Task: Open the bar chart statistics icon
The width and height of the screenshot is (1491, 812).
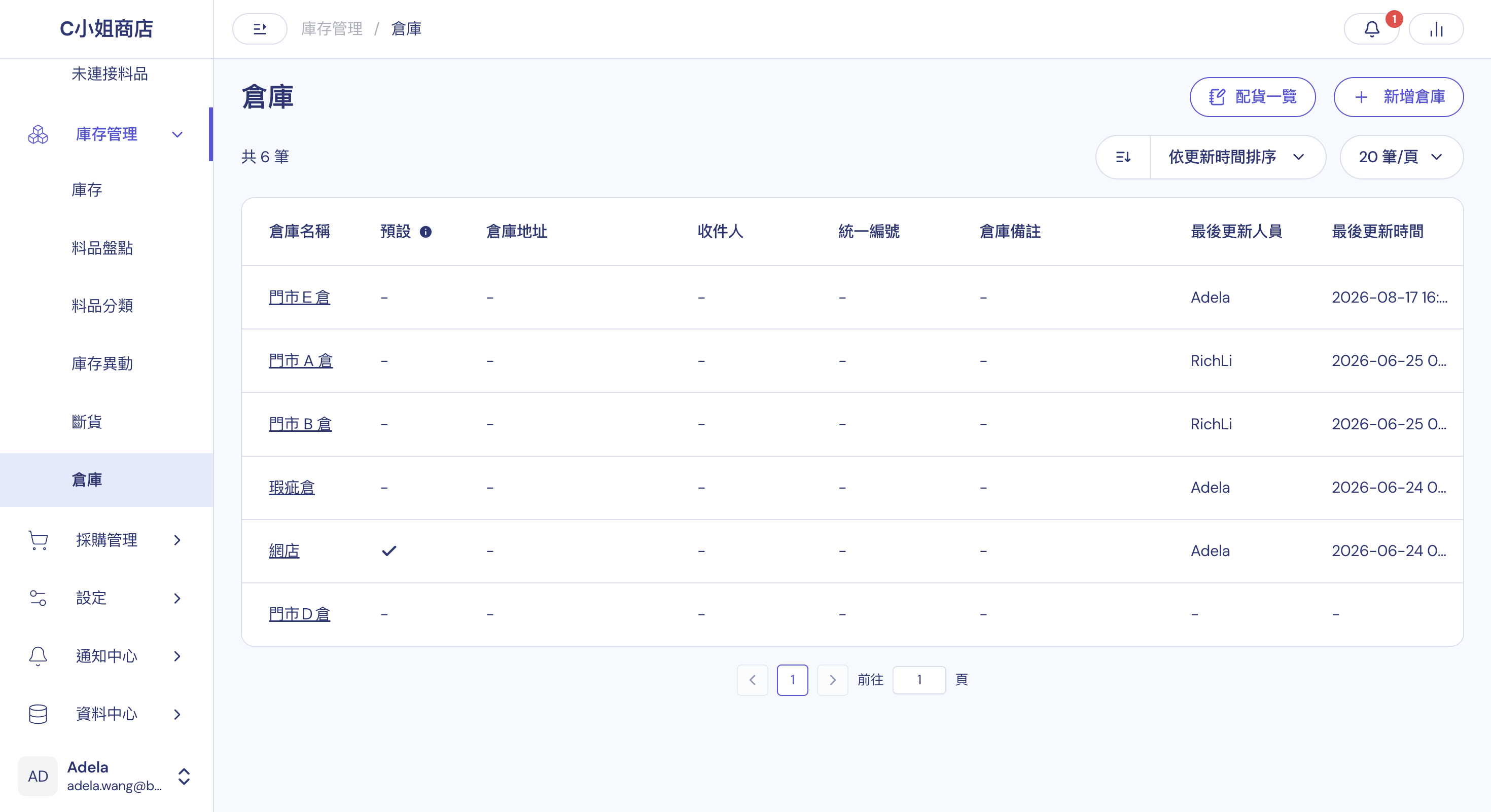Action: coord(1436,29)
